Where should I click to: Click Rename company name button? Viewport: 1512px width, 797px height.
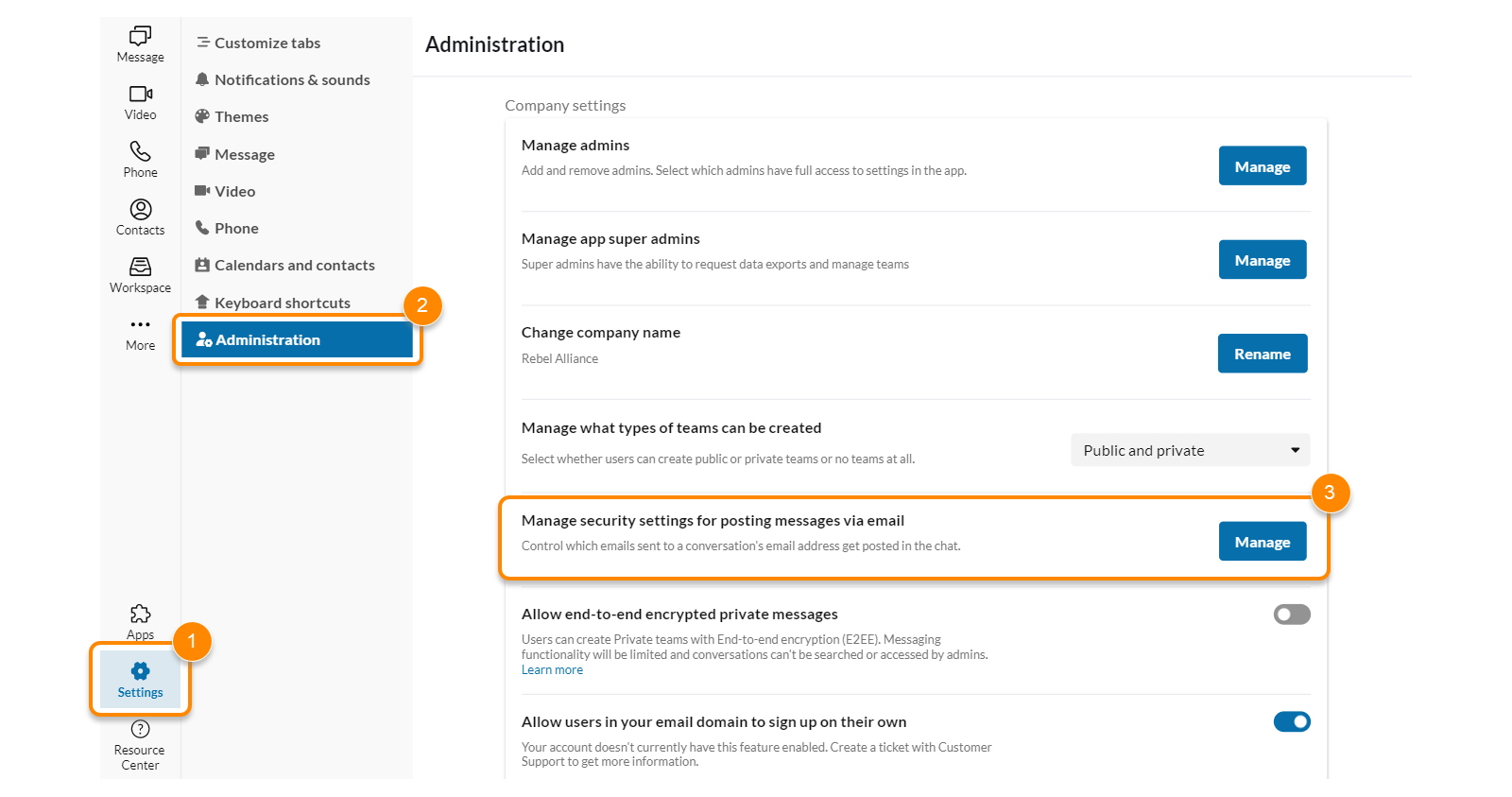pos(1262,354)
